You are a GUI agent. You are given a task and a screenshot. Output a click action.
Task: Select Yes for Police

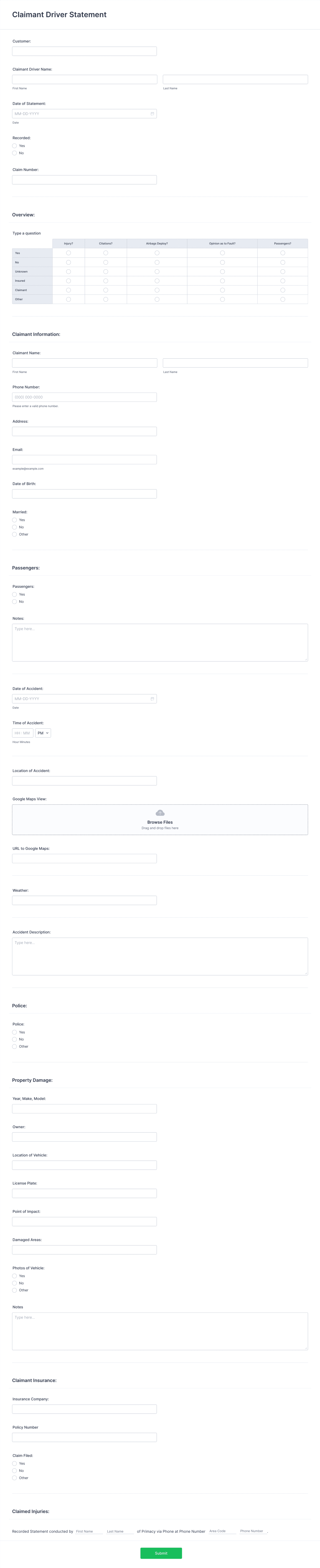pos(15,1032)
